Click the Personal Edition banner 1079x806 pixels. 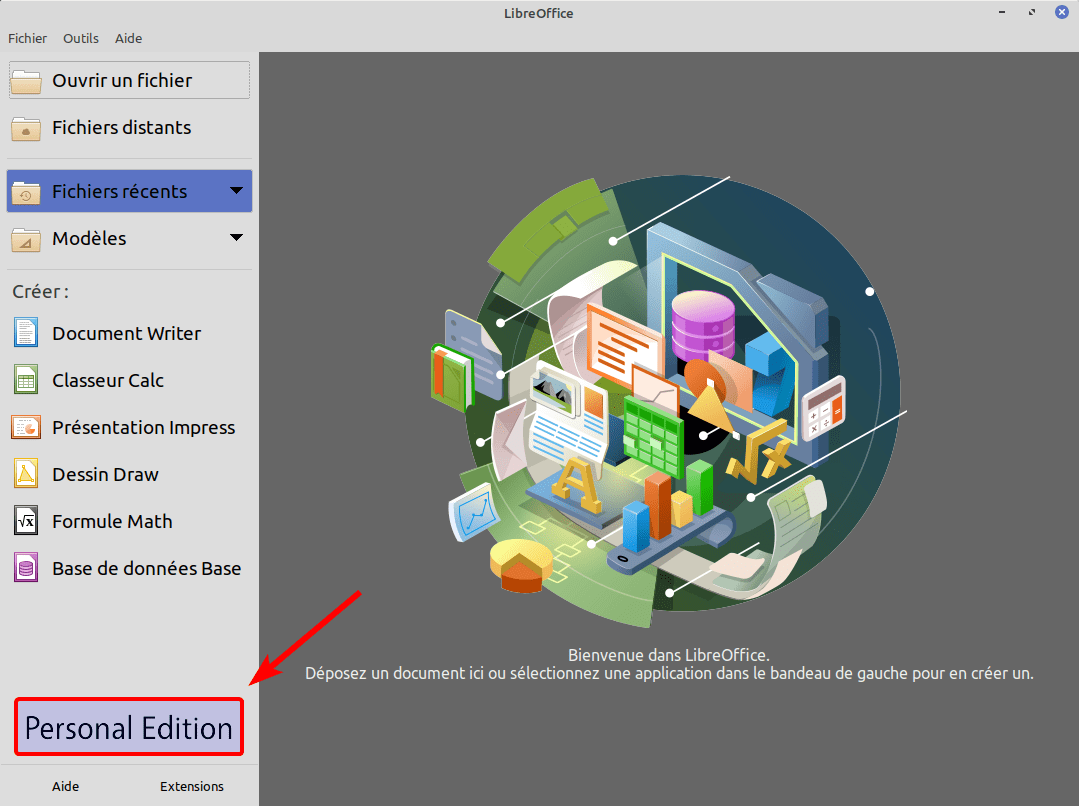129,728
